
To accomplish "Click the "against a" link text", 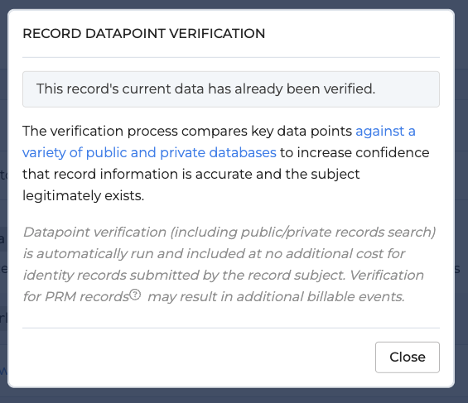I will coord(385,131).
